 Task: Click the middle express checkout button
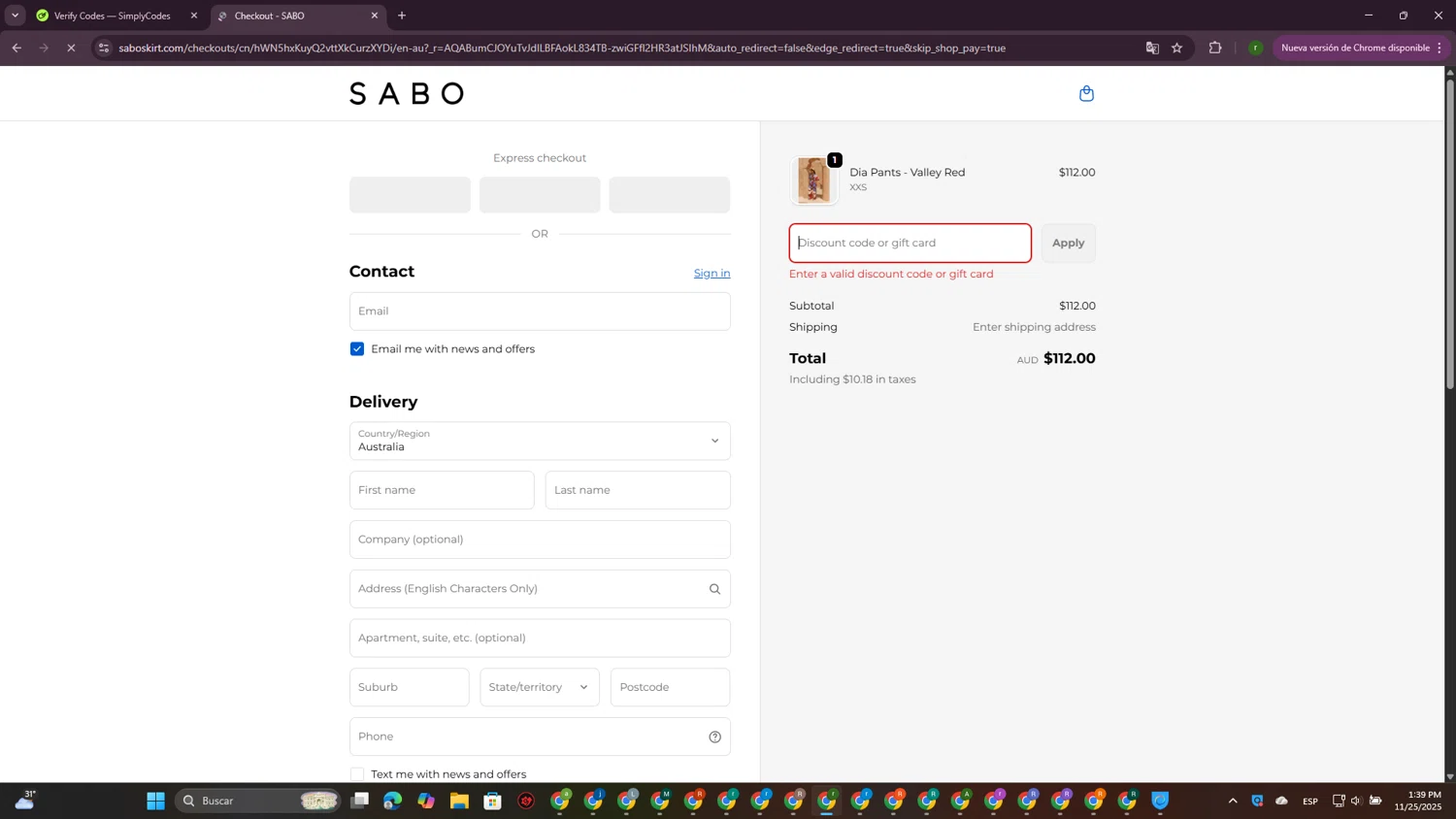click(540, 195)
